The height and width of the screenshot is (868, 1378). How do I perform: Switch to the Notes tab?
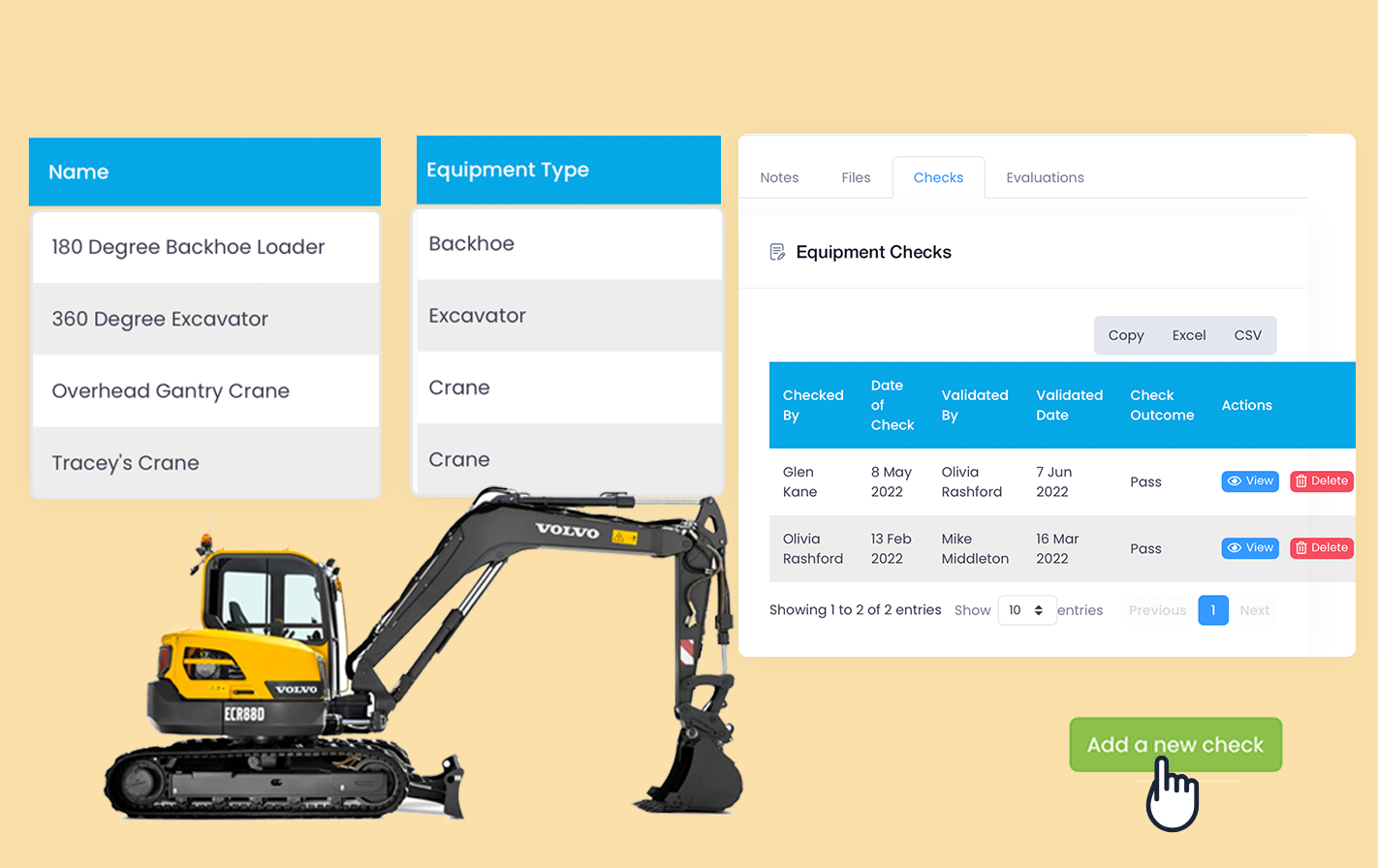point(779,177)
